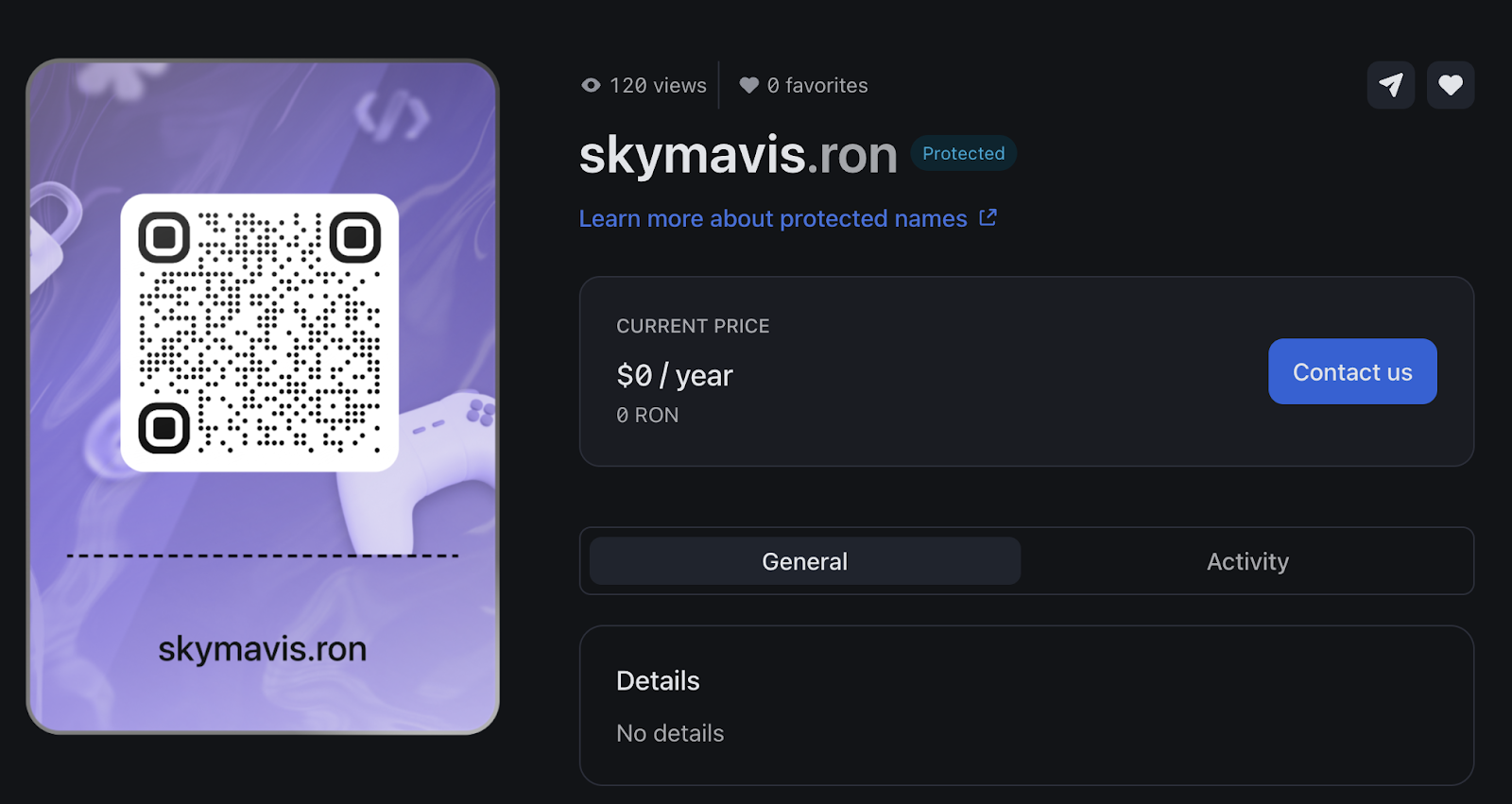Screen dimensions: 1512x804
Task: Click the Contact us button
Action: point(1352,371)
